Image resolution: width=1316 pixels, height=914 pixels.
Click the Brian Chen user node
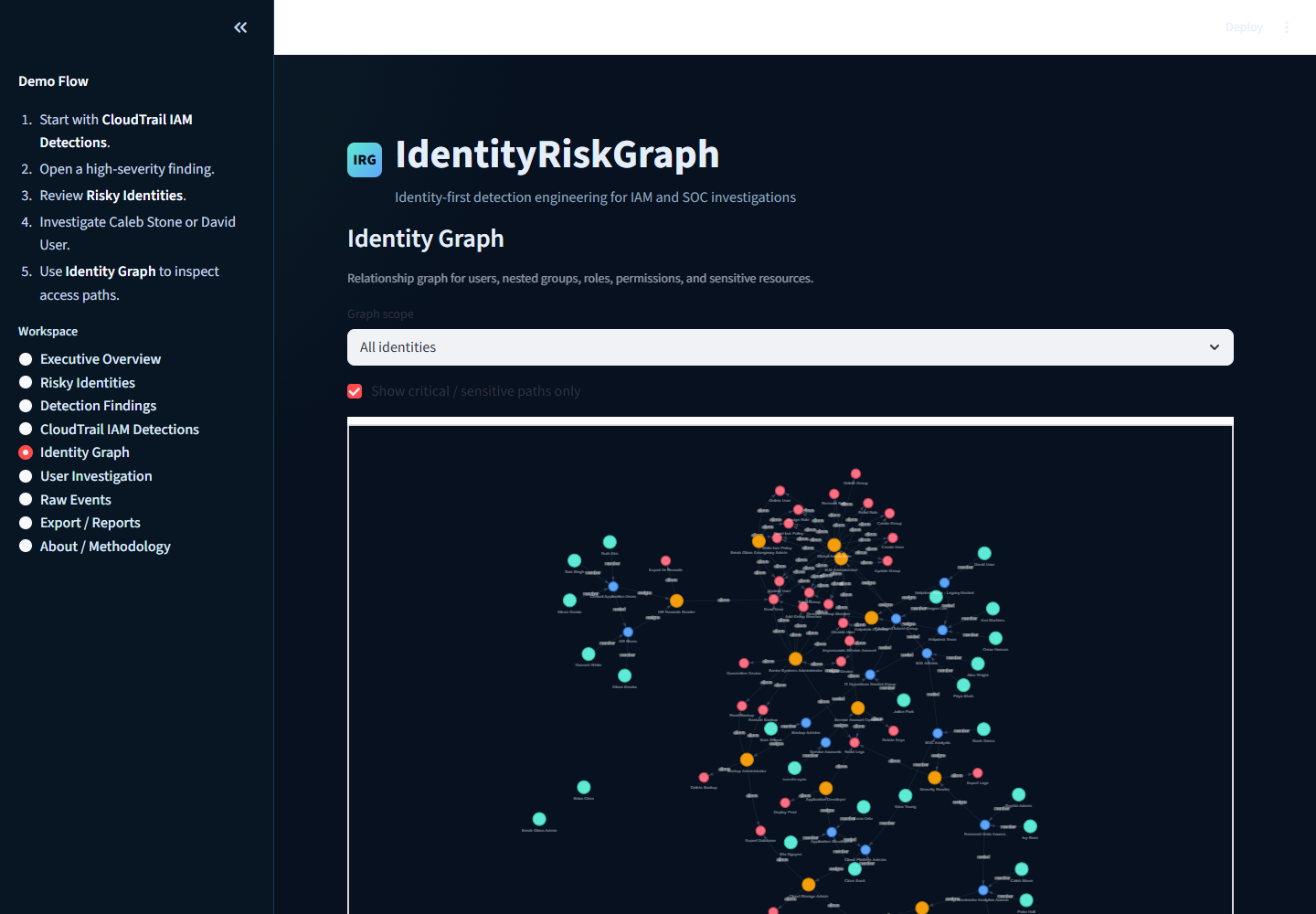tap(584, 787)
